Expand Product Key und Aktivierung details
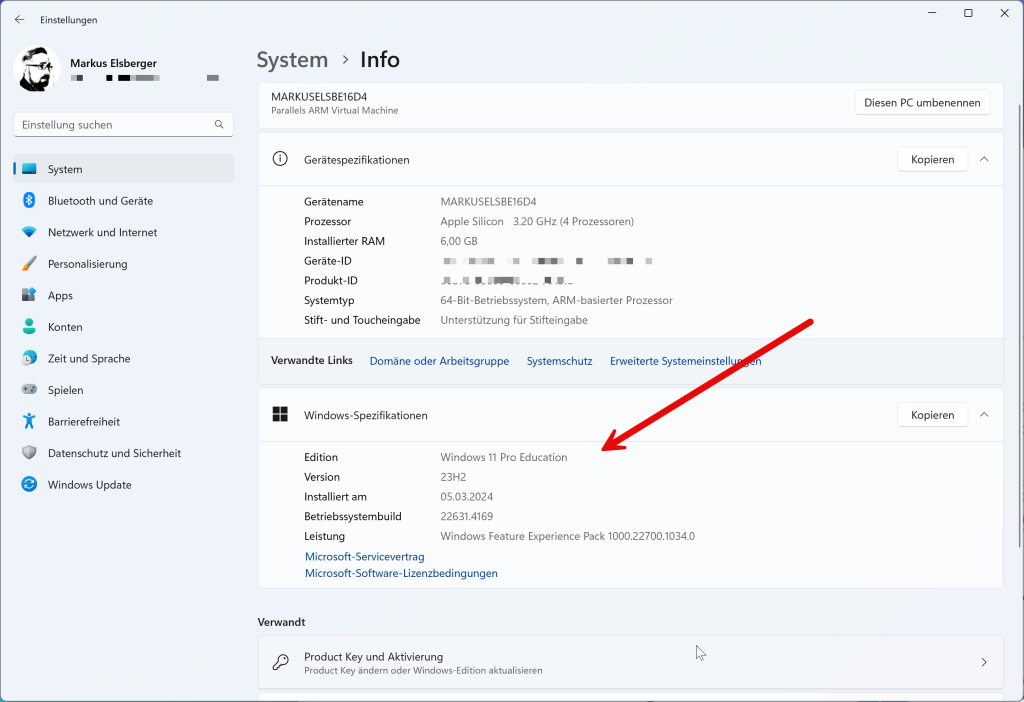Viewport: 1024px width, 702px height. [x=983, y=662]
